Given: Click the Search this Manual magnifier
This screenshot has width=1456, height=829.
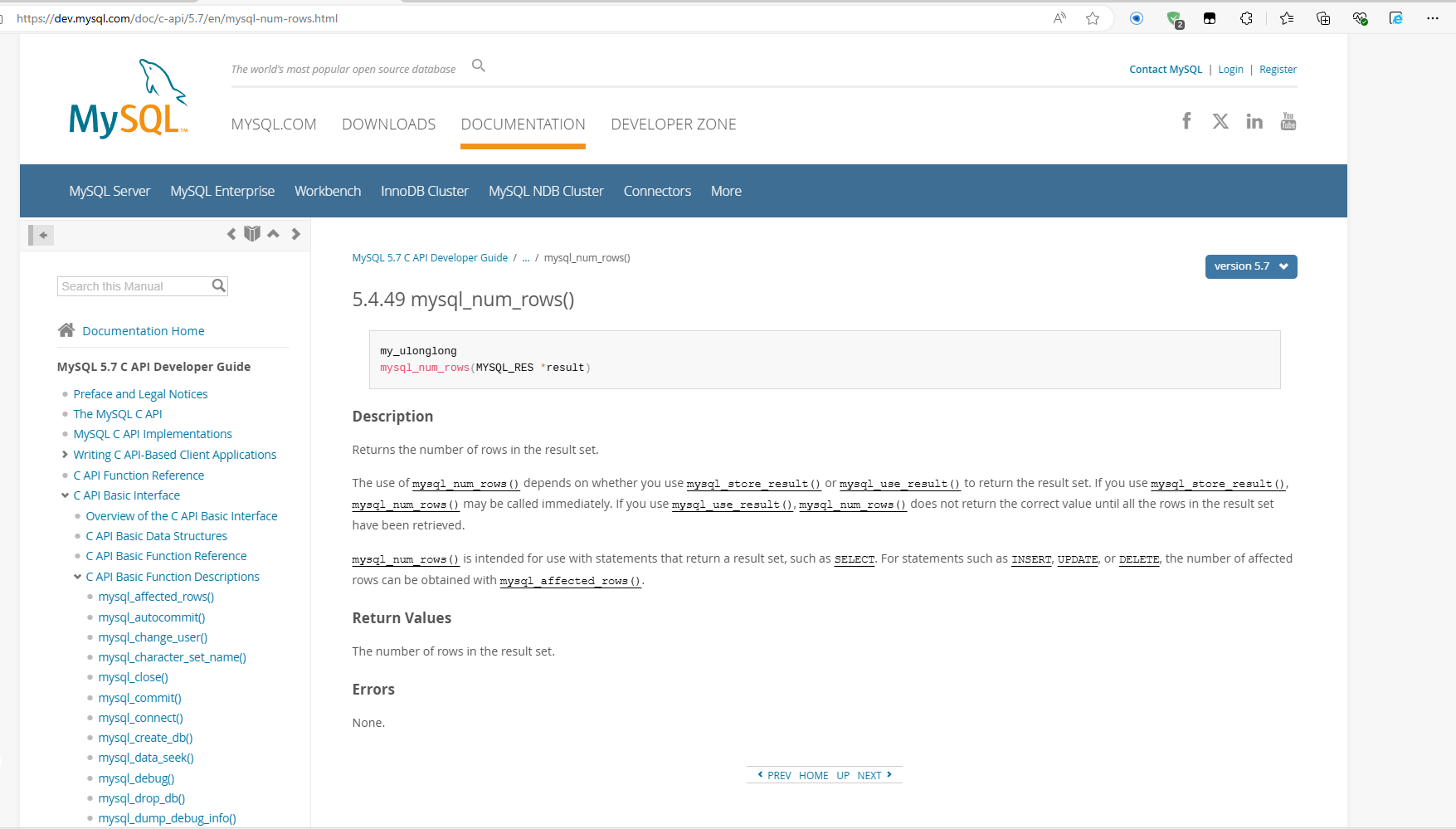Looking at the screenshot, I should 218,285.
